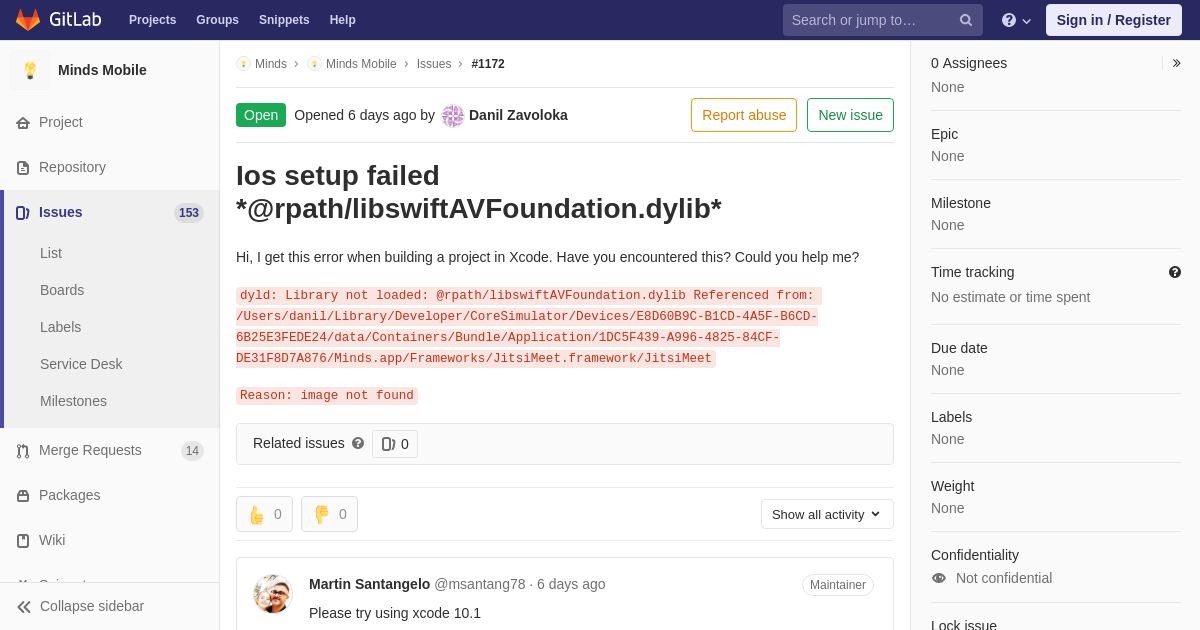This screenshot has height=630, width=1200.
Task: Open the Projects menu in navbar
Action: pos(152,20)
